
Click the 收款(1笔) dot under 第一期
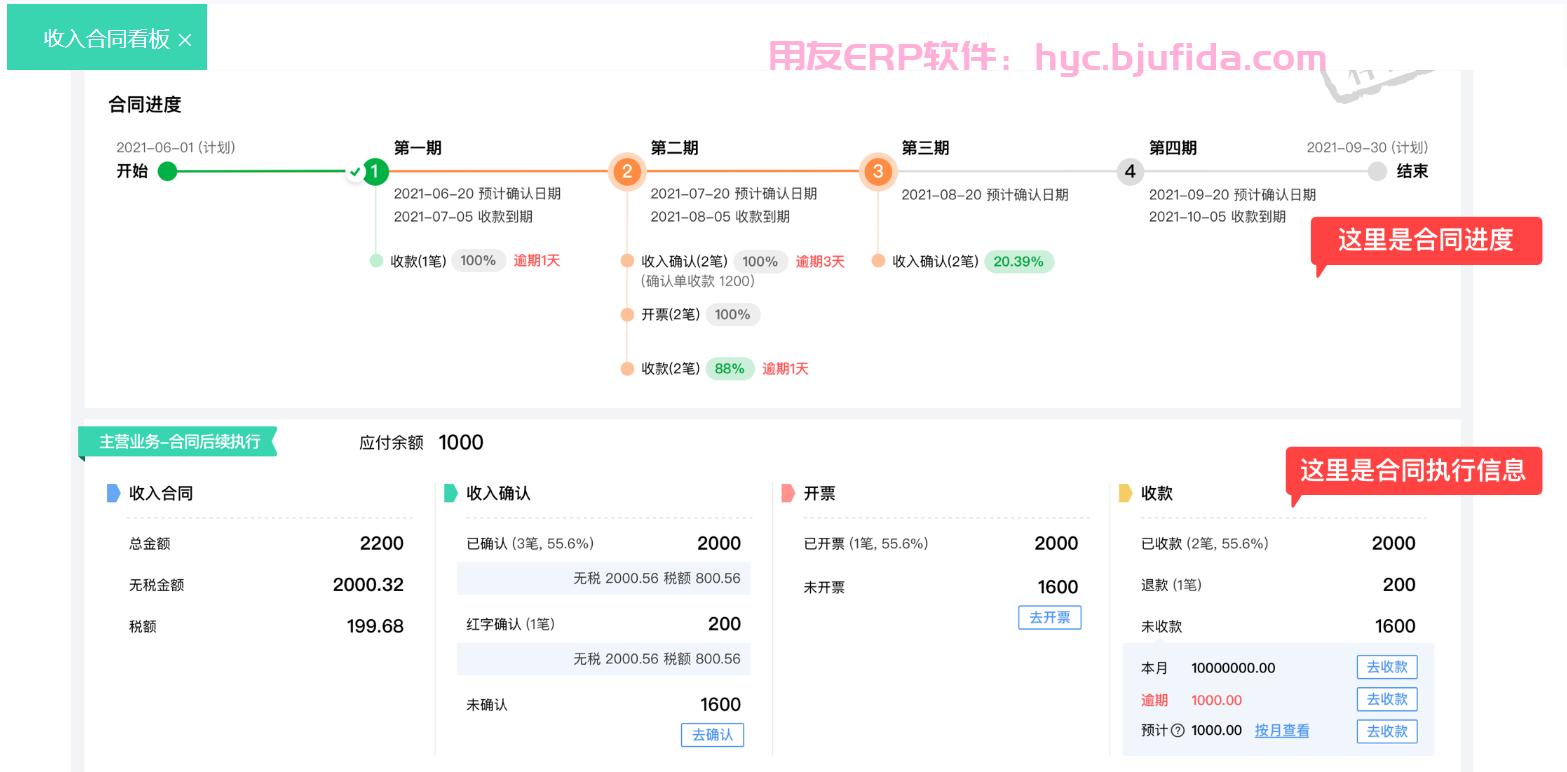click(x=376, y=261)
